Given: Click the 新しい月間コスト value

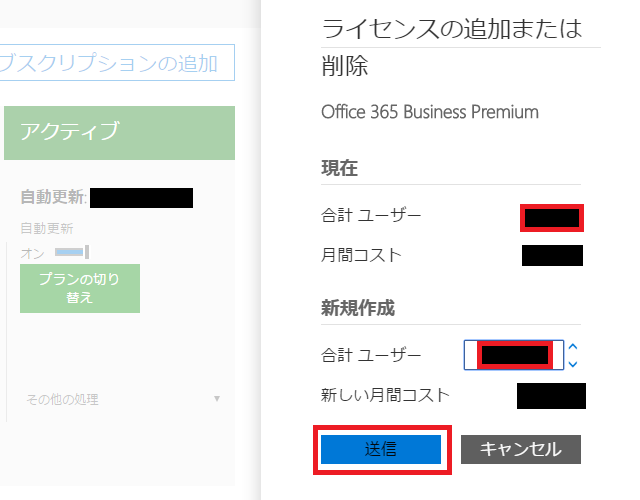Looking at the screenshot, I should coord(551,395).
